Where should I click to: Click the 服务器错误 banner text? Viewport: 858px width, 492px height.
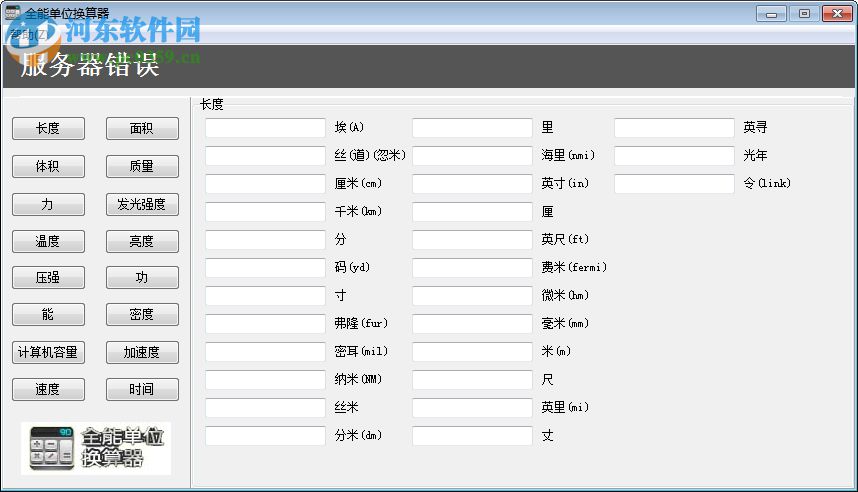pyautogui.click(x=90, y=65)
